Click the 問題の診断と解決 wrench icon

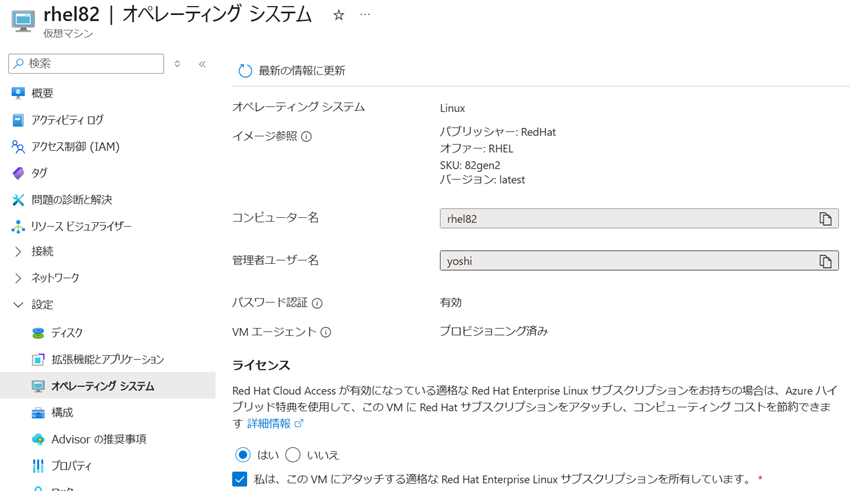point(18,199)
